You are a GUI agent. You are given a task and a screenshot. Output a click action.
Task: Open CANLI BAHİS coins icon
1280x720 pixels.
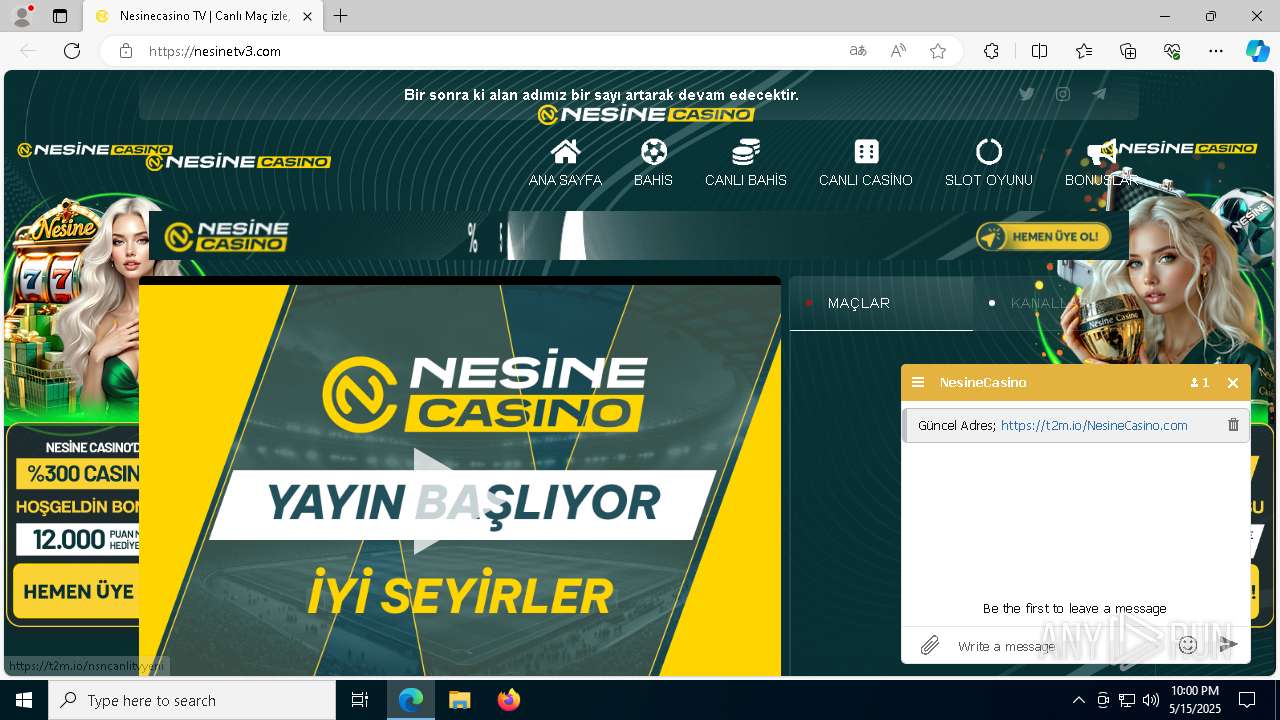click(x=746, y=152)
